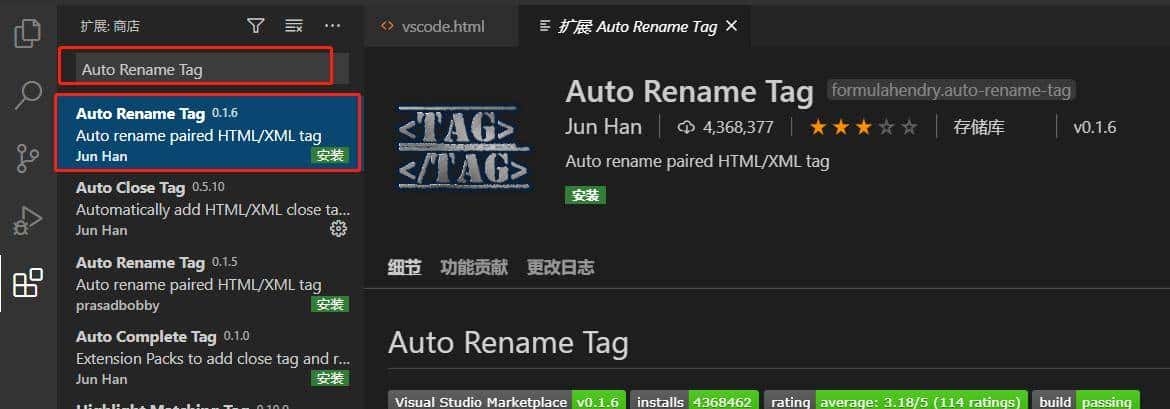This screenshot has height=409, width=1170.
Task: Click the 4,368,377 install count
Action: (726, 128)
